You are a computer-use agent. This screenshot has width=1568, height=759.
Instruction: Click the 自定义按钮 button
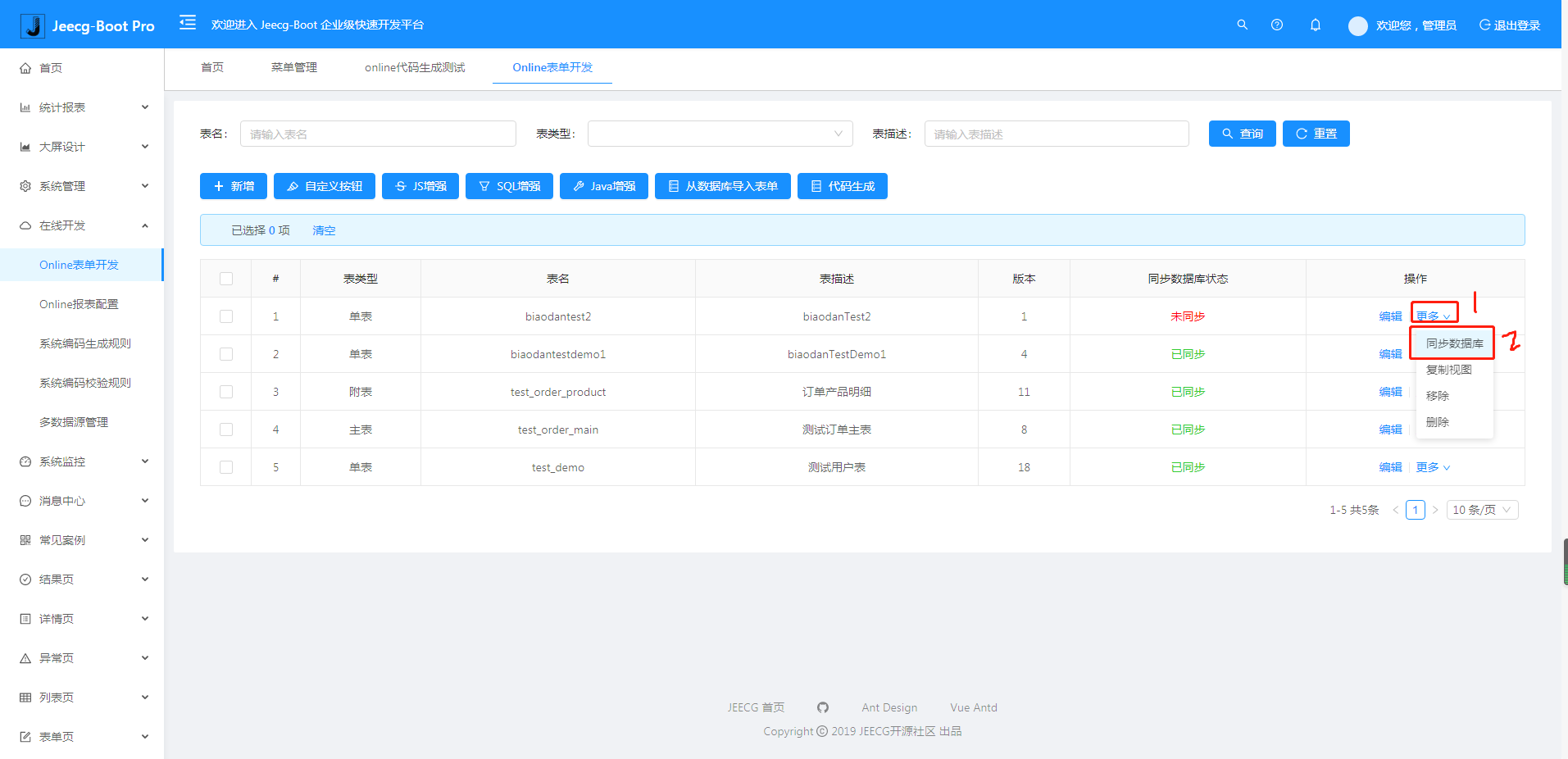pos(325,186)
